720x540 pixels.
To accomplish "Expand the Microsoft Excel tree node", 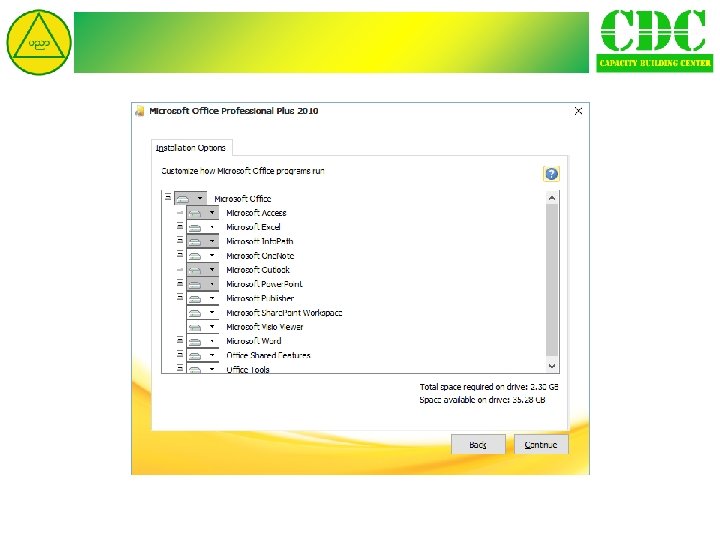I will click(180, 226).
